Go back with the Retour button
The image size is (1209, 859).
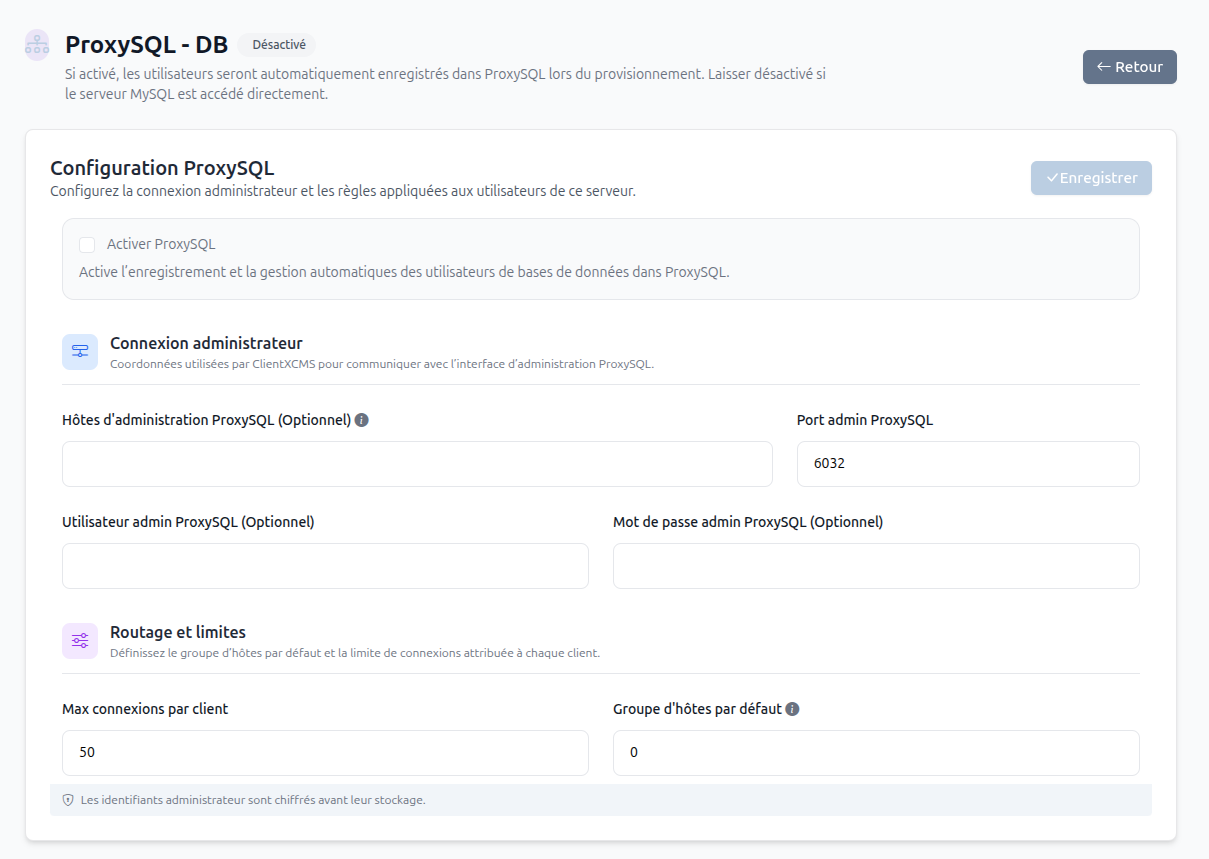click(1130, 67)
